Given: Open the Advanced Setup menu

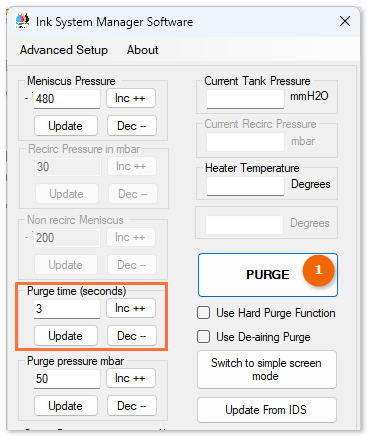Looking at the screenshot, I should click(x=64, y=50).
